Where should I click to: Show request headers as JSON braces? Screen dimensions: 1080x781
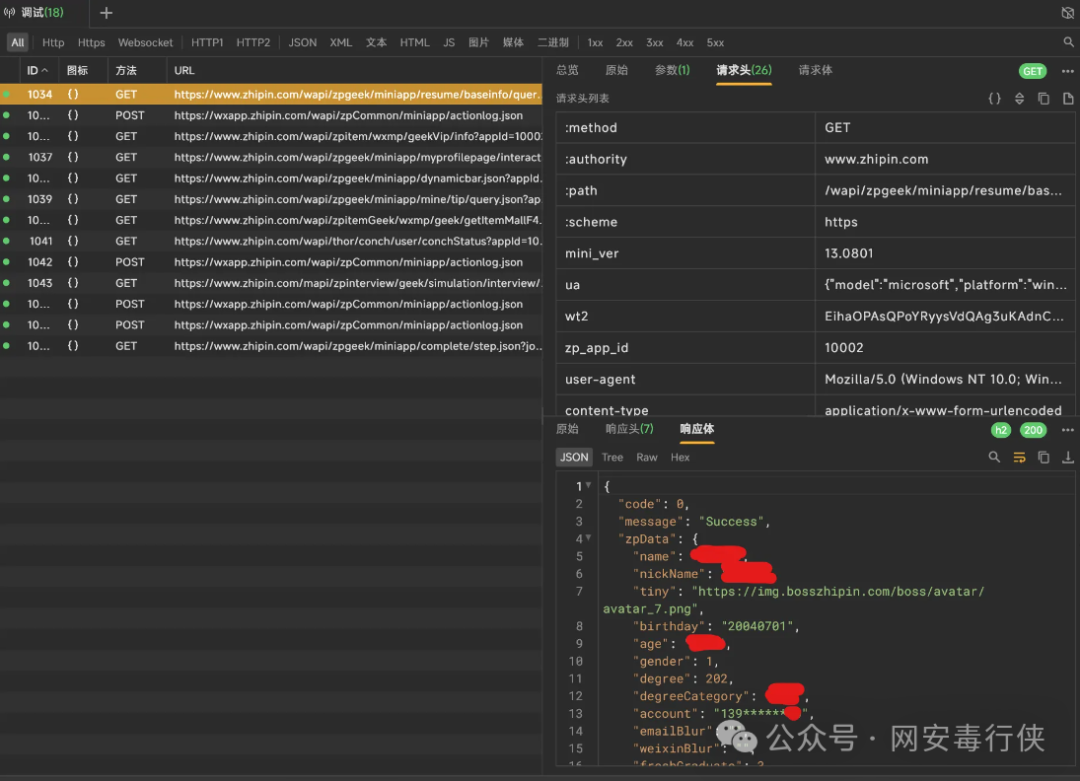(x=995, y=98)
